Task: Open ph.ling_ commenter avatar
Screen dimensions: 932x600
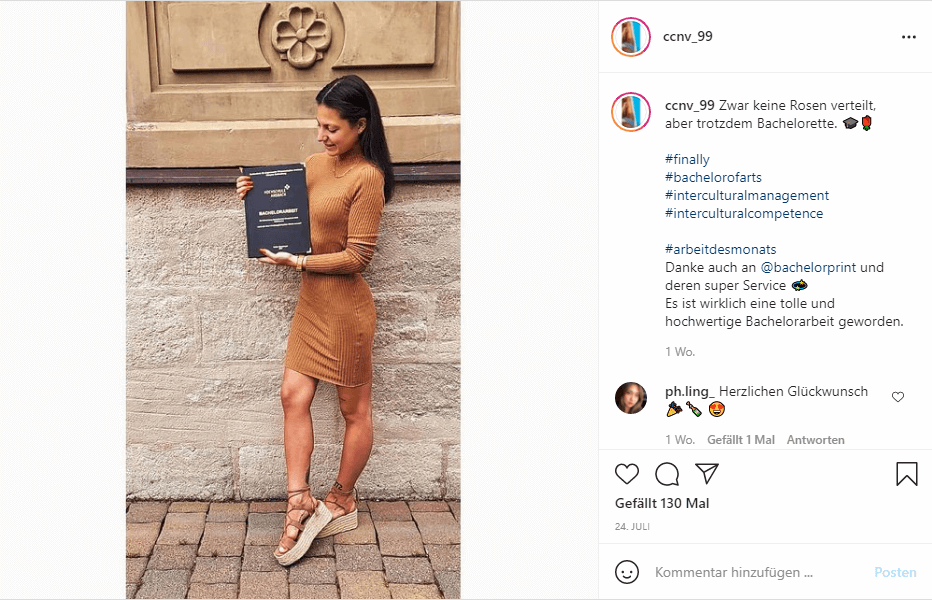Action: tap(631, 398)
